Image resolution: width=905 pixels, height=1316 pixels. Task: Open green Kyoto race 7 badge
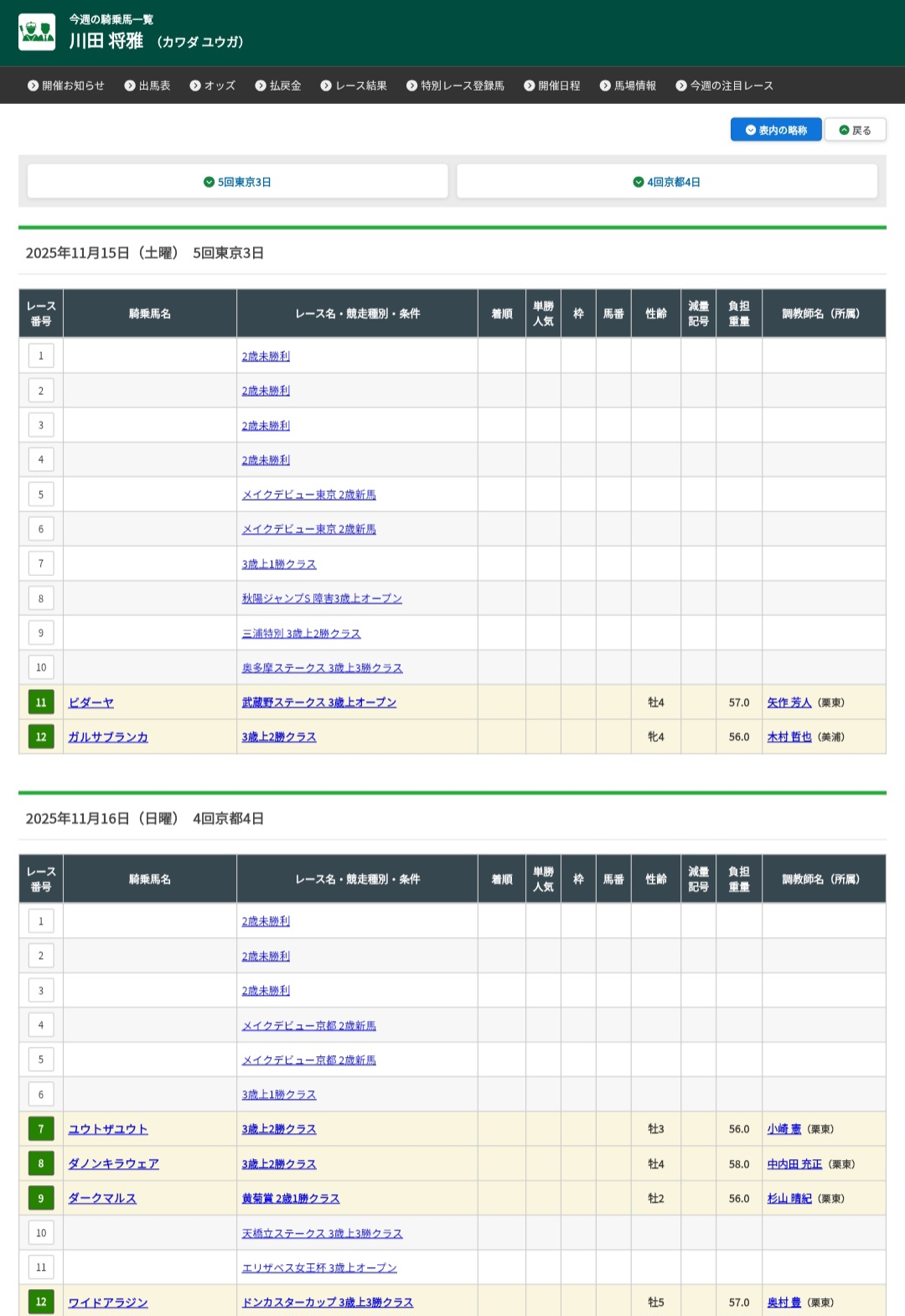coord(41,1129)
